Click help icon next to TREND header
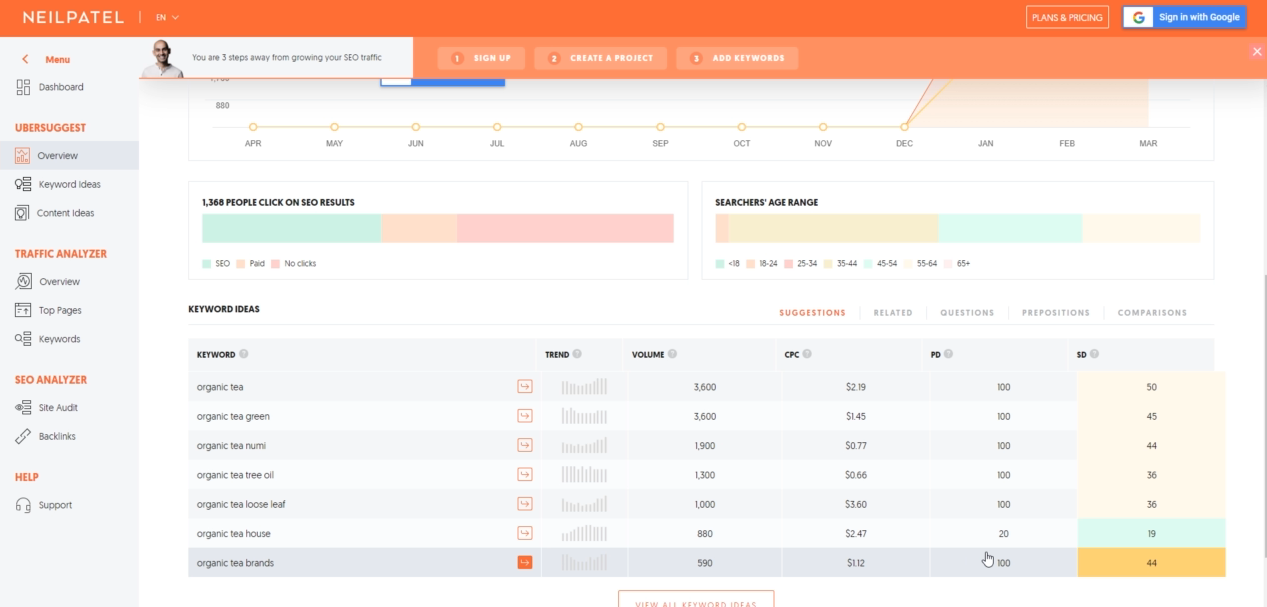 coord(577,354)
